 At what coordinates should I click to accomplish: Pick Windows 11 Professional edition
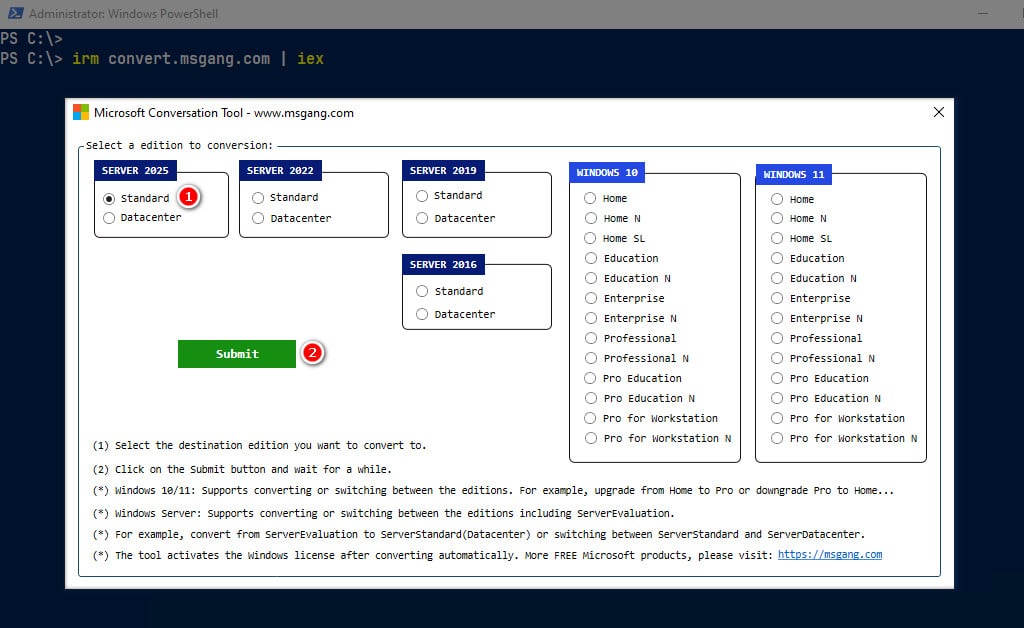point(776,338)
